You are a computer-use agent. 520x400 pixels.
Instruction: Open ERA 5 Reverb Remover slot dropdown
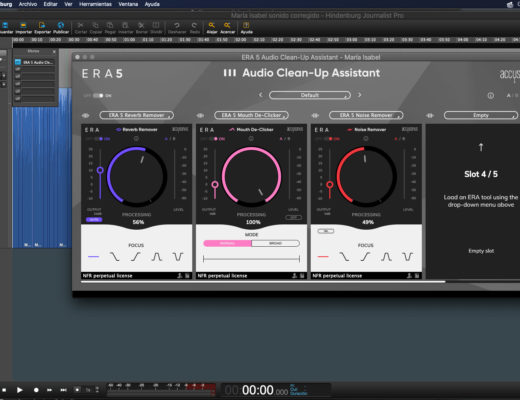(x=137, y=115)
